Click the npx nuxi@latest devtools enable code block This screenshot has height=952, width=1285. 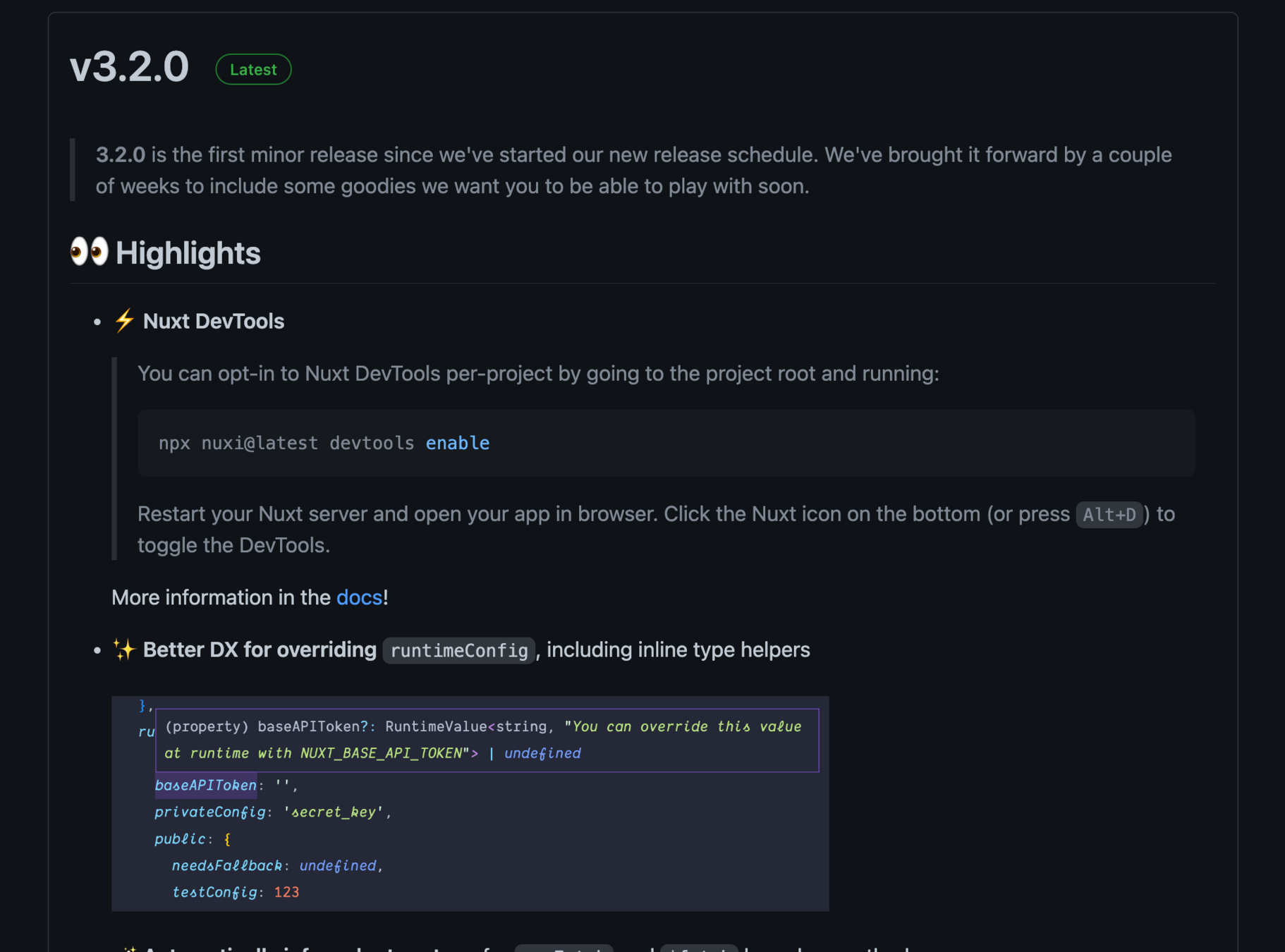(x=666, y=443)
